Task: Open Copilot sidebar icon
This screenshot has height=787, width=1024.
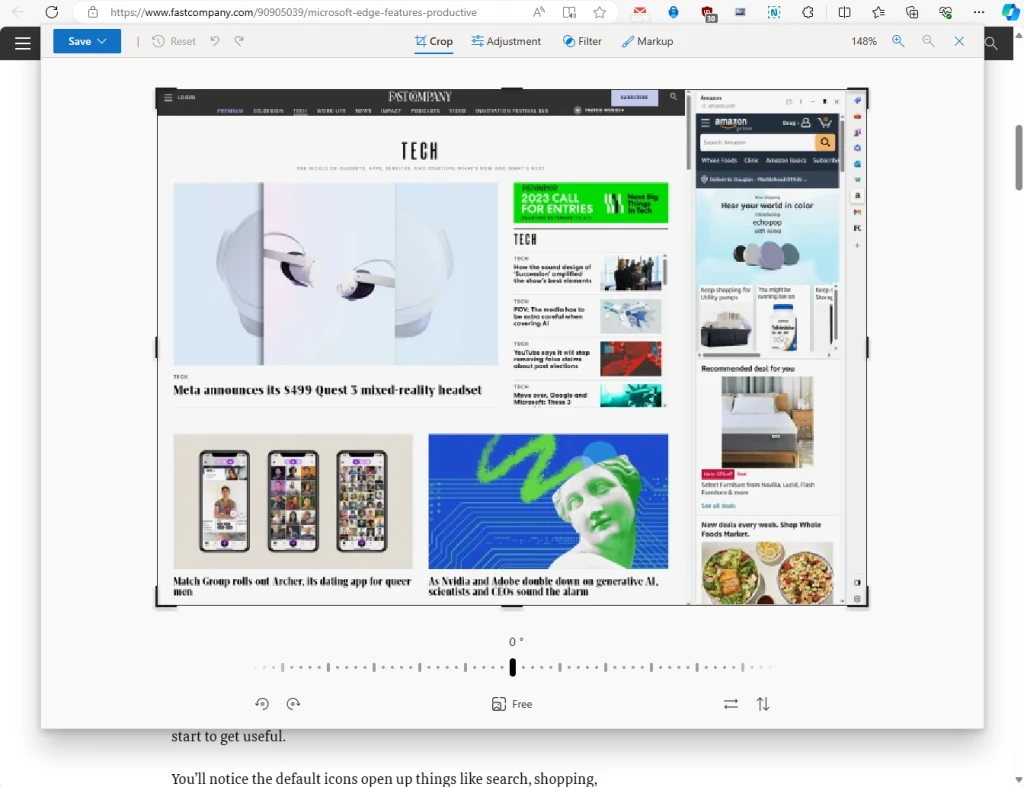Action: [1010, 12]
